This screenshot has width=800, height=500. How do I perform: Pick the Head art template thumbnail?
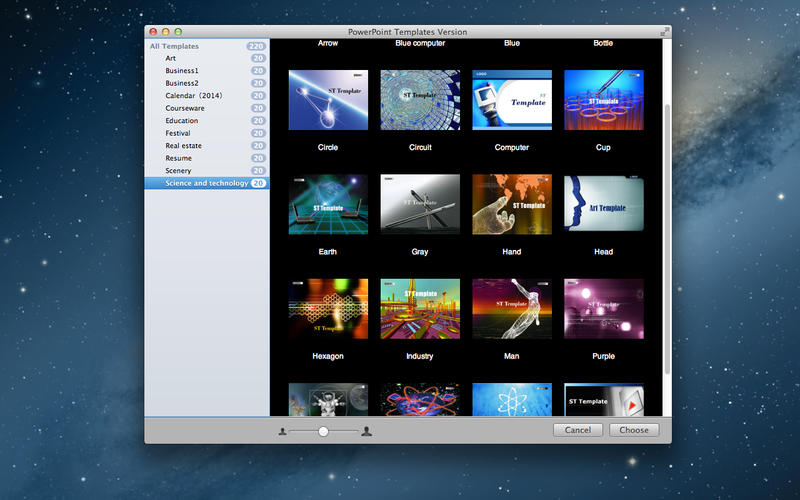(604, 204)
